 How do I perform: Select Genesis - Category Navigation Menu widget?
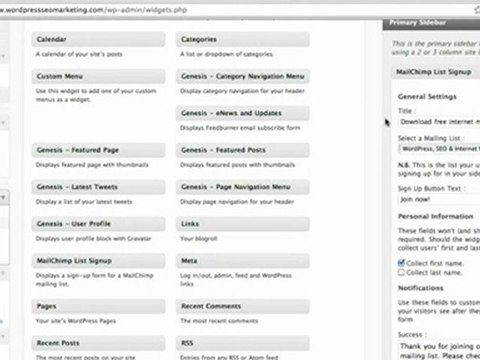click(243, 76)
